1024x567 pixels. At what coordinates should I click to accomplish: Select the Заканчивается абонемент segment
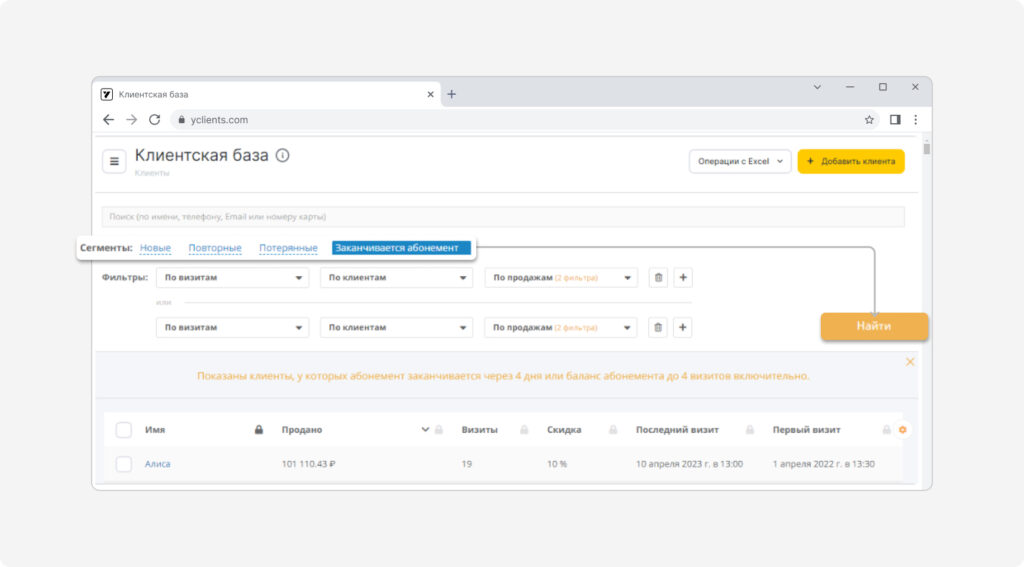(x=401, y=248)
